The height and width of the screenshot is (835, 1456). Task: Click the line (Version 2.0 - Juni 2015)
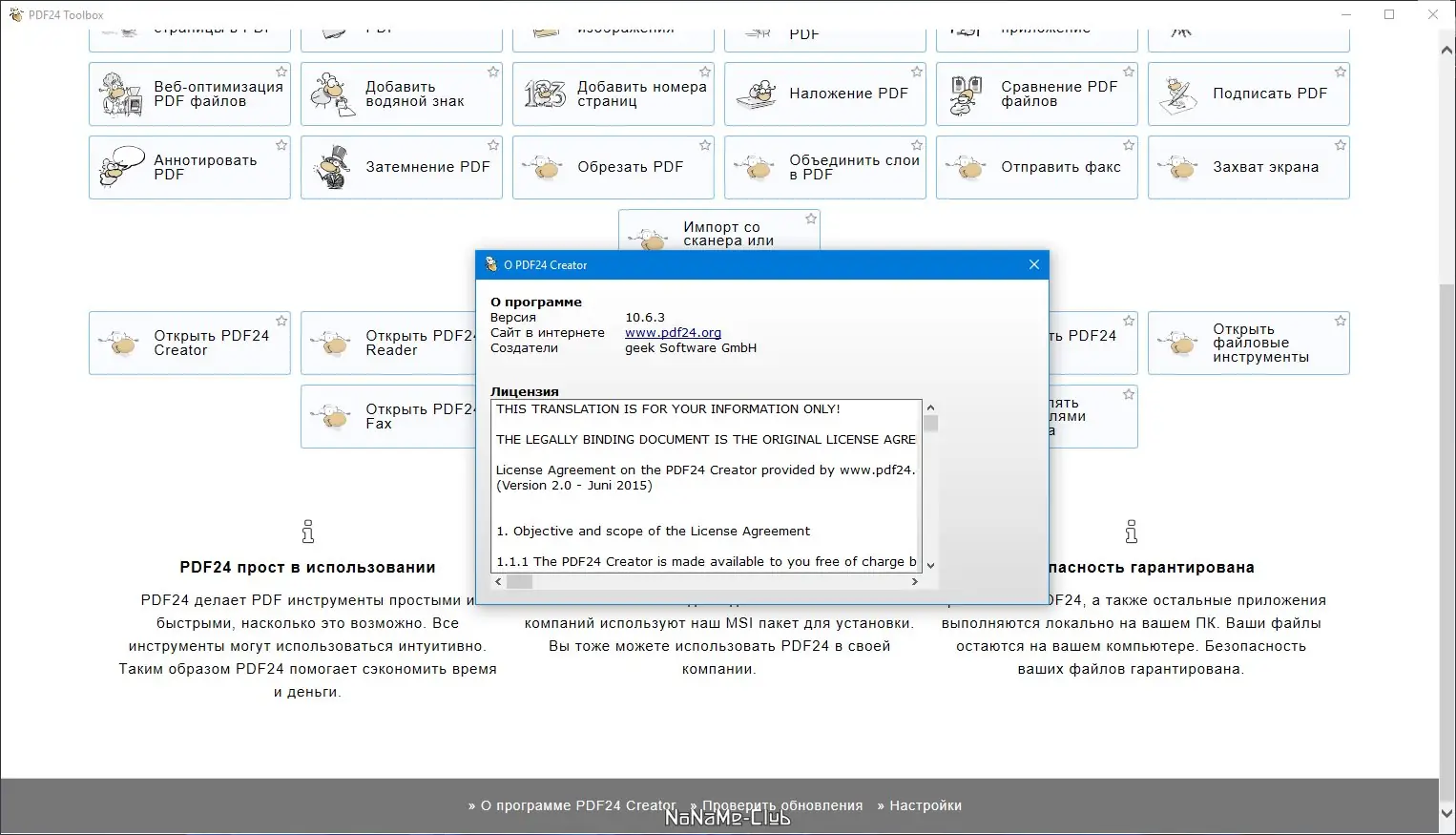574,486
